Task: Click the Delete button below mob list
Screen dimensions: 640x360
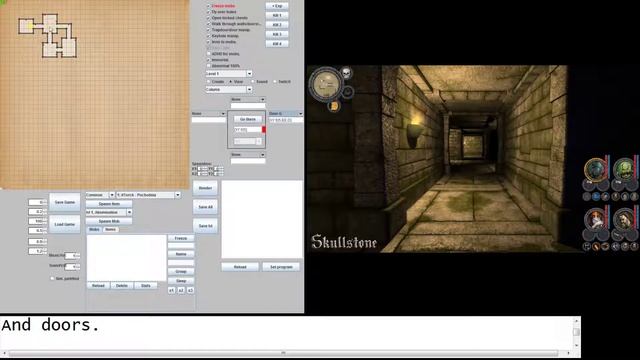Action: [122, 286]
